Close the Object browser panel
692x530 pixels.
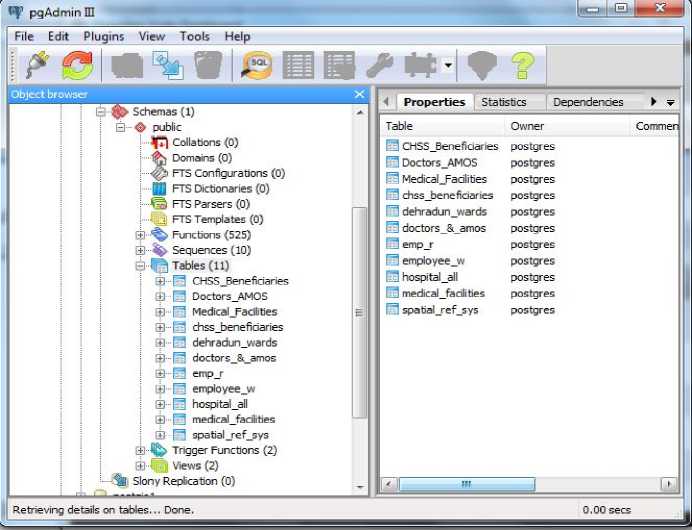point(359,94)
